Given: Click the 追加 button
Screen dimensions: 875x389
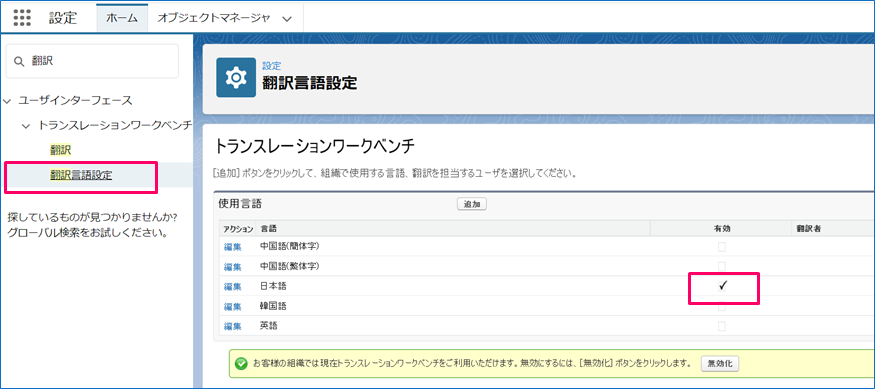Looking at the screenshot, I should click(x=472, y=204).
